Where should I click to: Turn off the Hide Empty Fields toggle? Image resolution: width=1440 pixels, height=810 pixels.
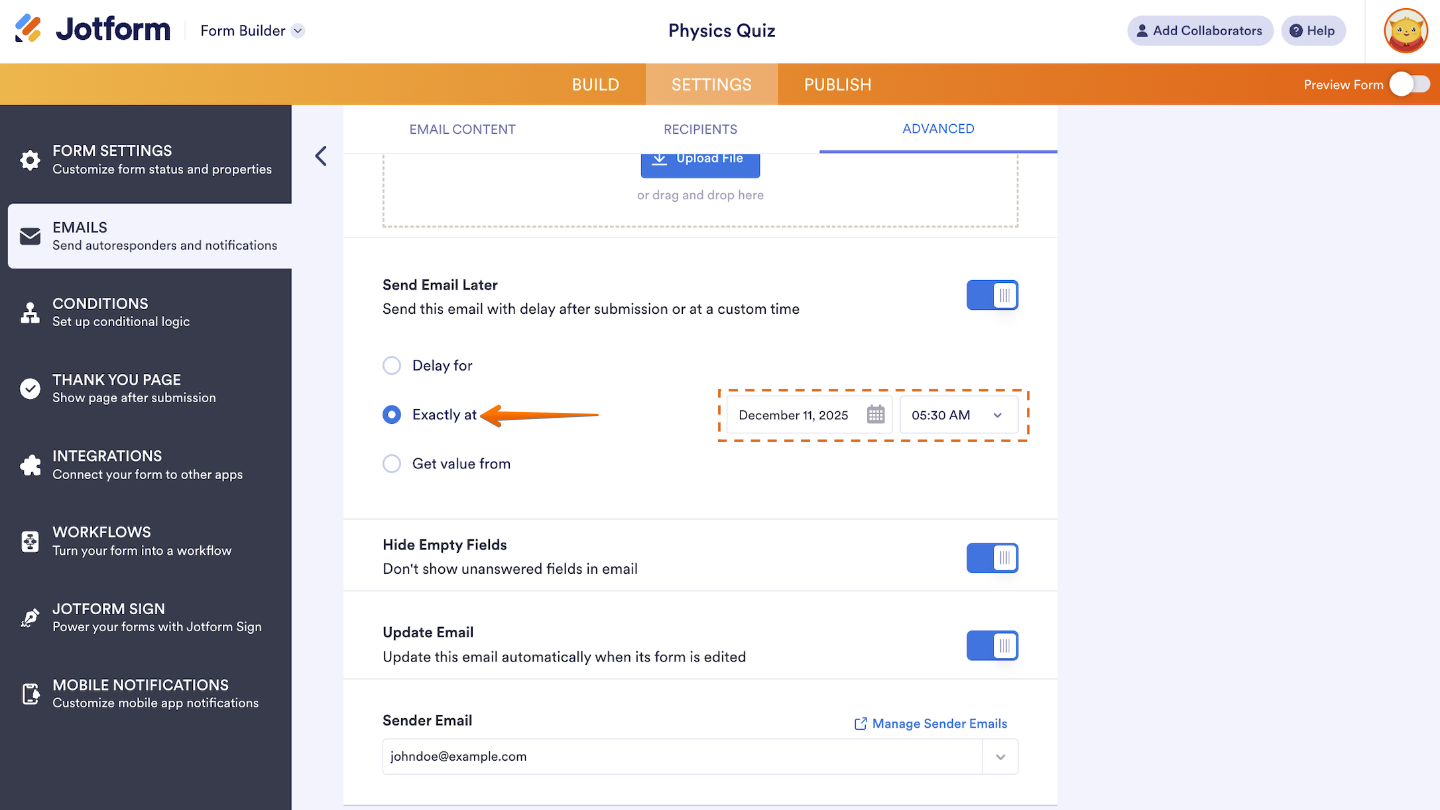992,558
